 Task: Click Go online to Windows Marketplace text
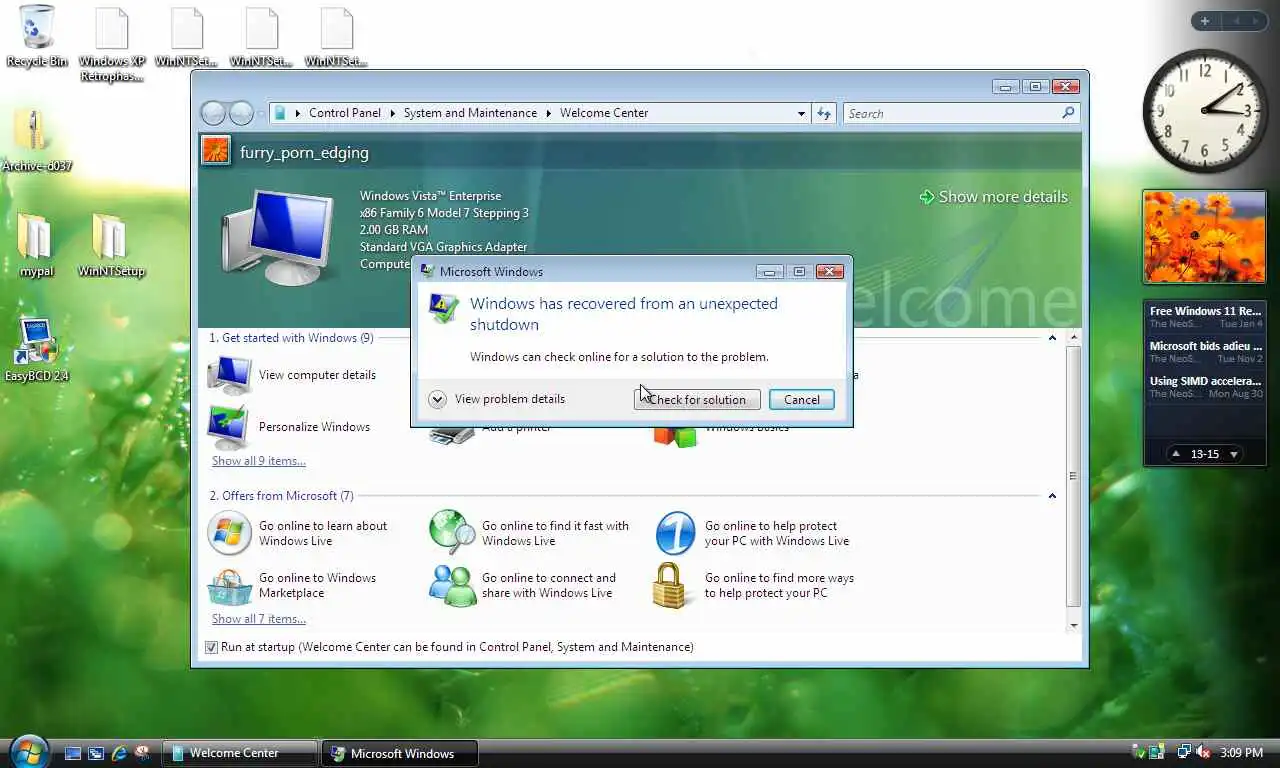[317, 586]
